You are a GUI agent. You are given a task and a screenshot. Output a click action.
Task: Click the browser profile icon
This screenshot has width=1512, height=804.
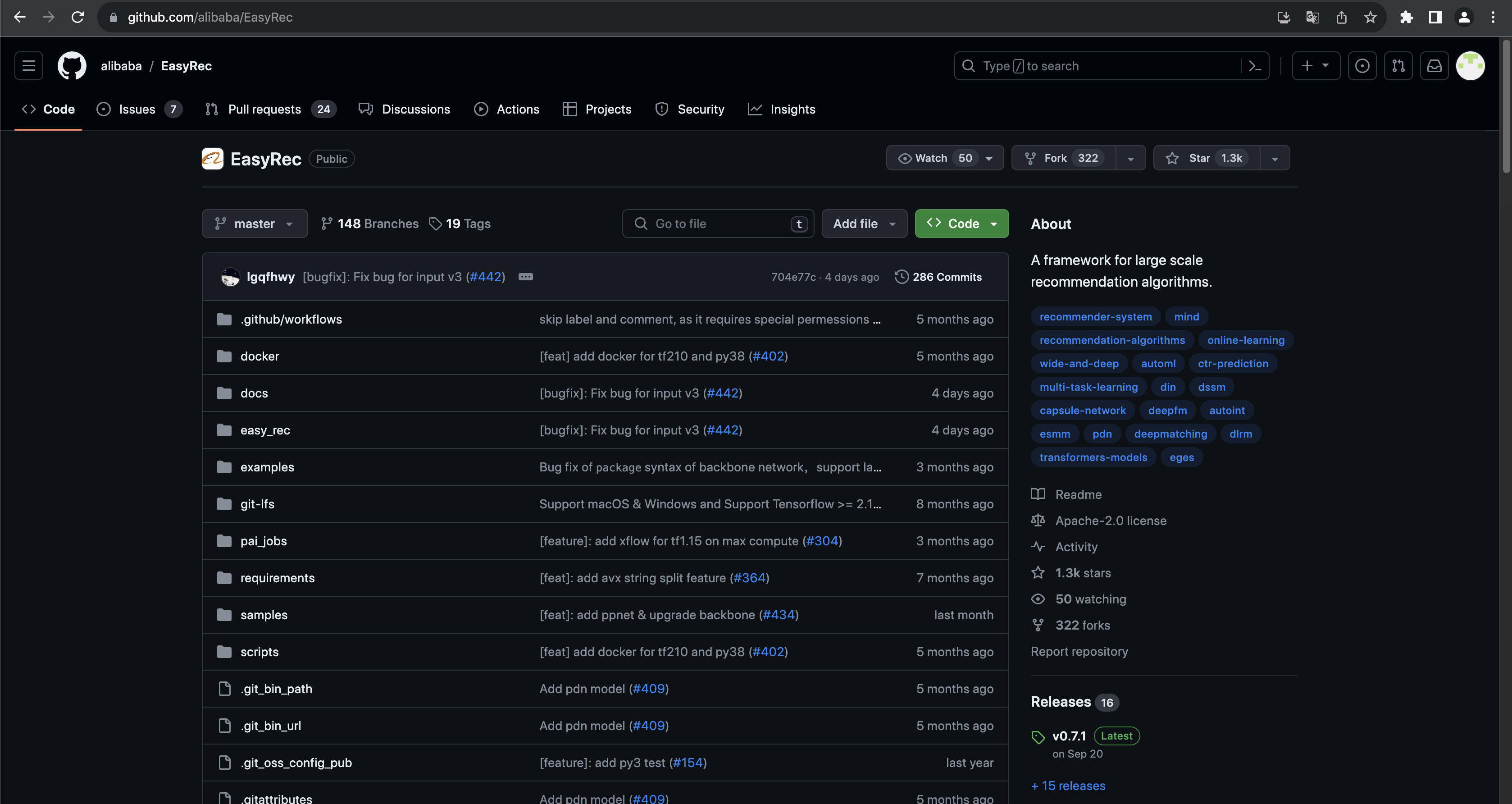click(x=1464, y=17)
